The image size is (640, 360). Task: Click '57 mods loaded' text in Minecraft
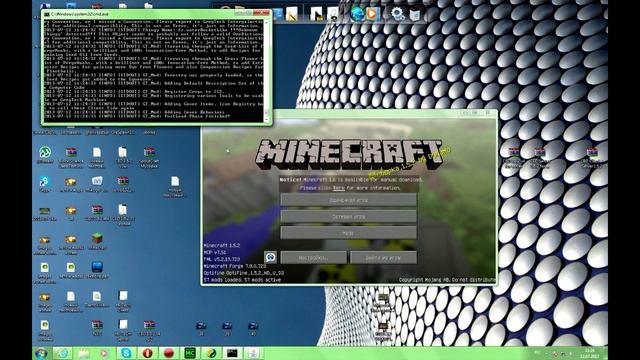(242, 280)
